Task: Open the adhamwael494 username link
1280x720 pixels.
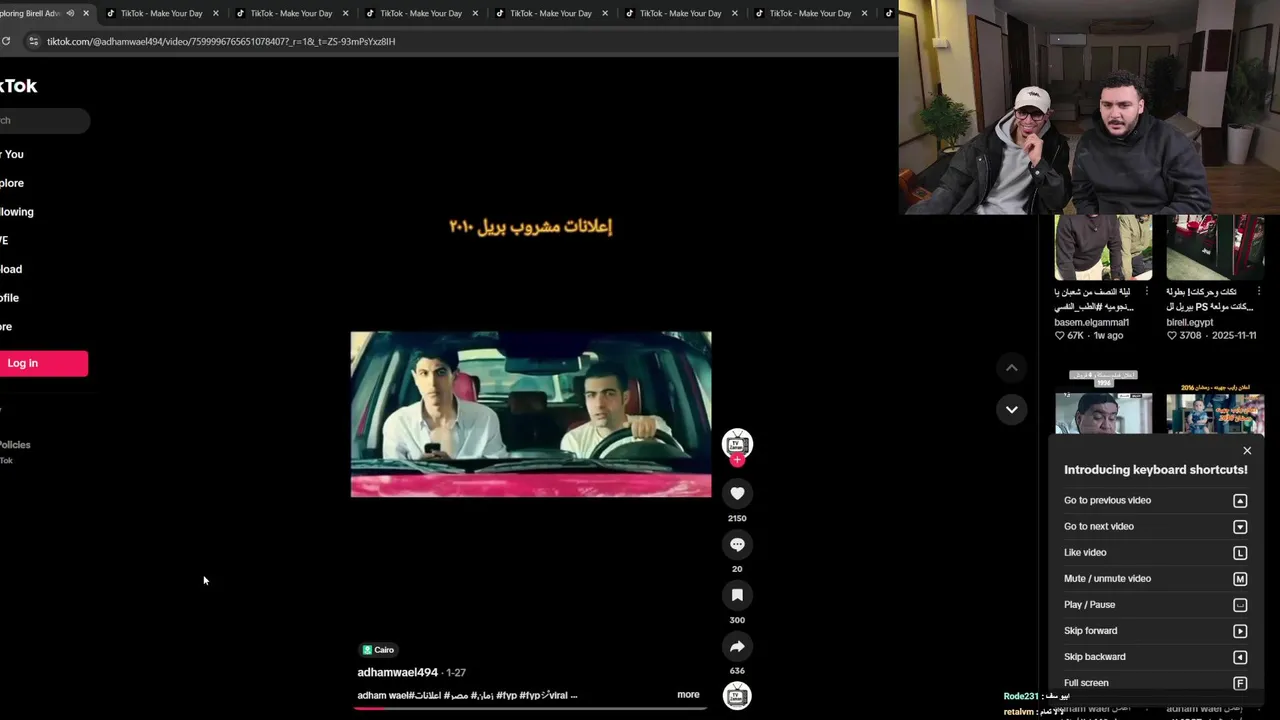Action: pos(398,673)
